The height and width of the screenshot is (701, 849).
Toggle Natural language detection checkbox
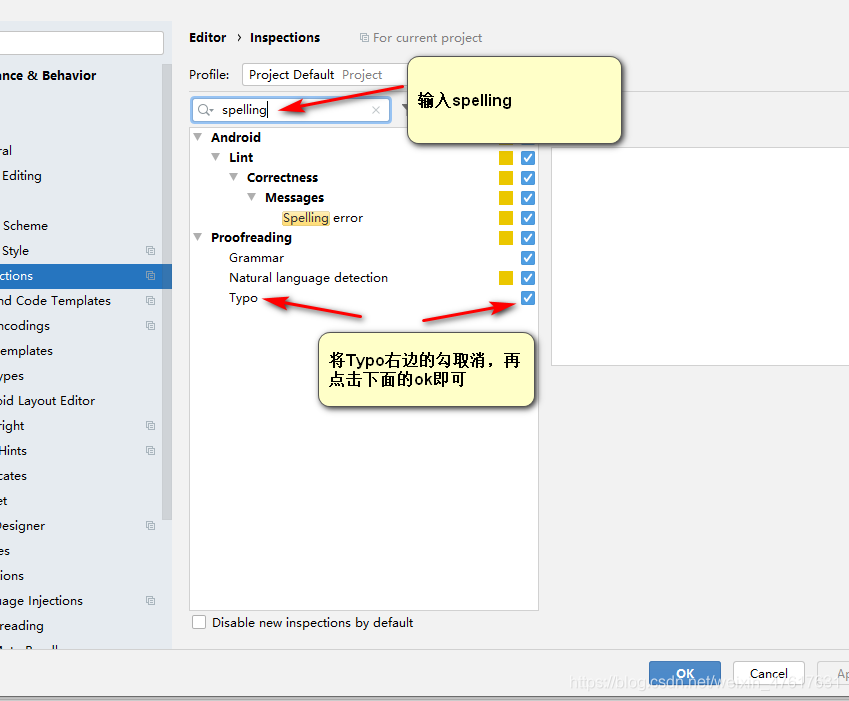(528, 278)
